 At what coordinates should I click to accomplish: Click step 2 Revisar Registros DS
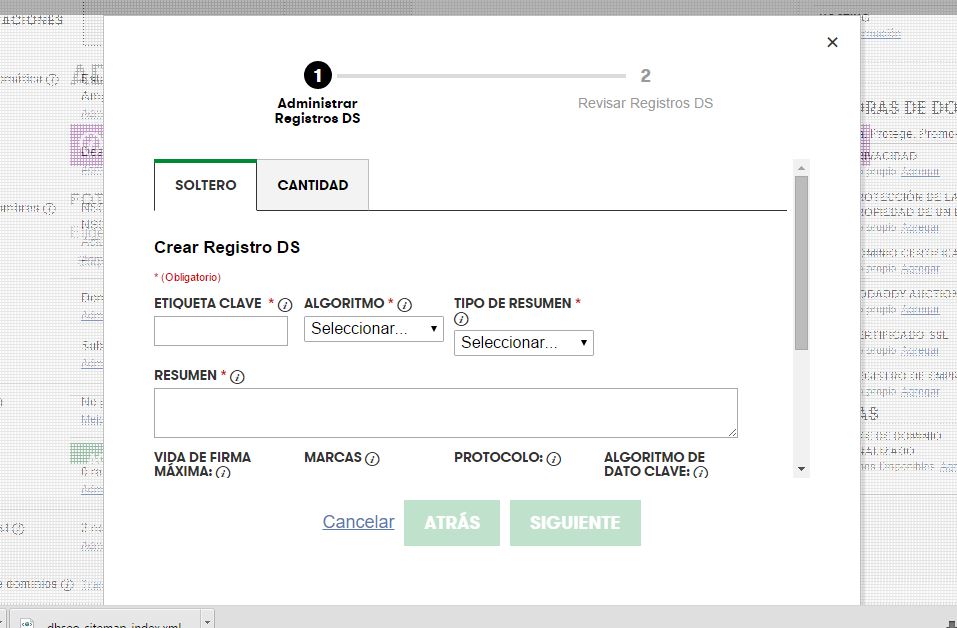[x=645, y=87]
